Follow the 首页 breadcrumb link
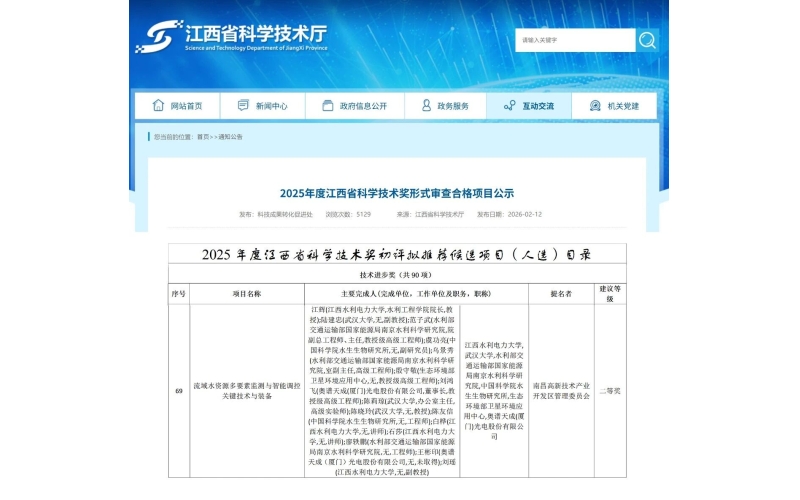The image size is (800, 500). click(203, 137)
